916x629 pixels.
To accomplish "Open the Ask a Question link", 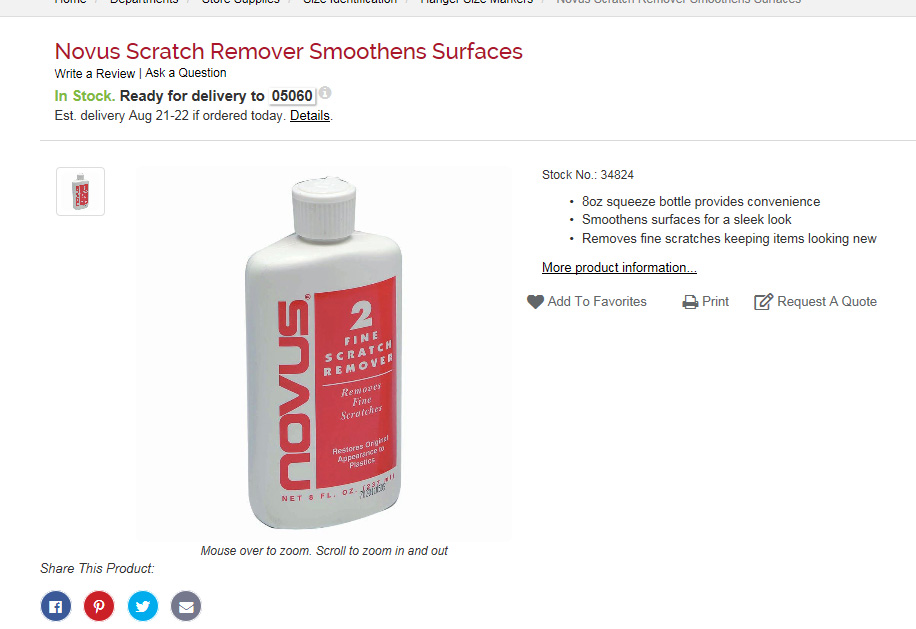I will coord(186,73).
